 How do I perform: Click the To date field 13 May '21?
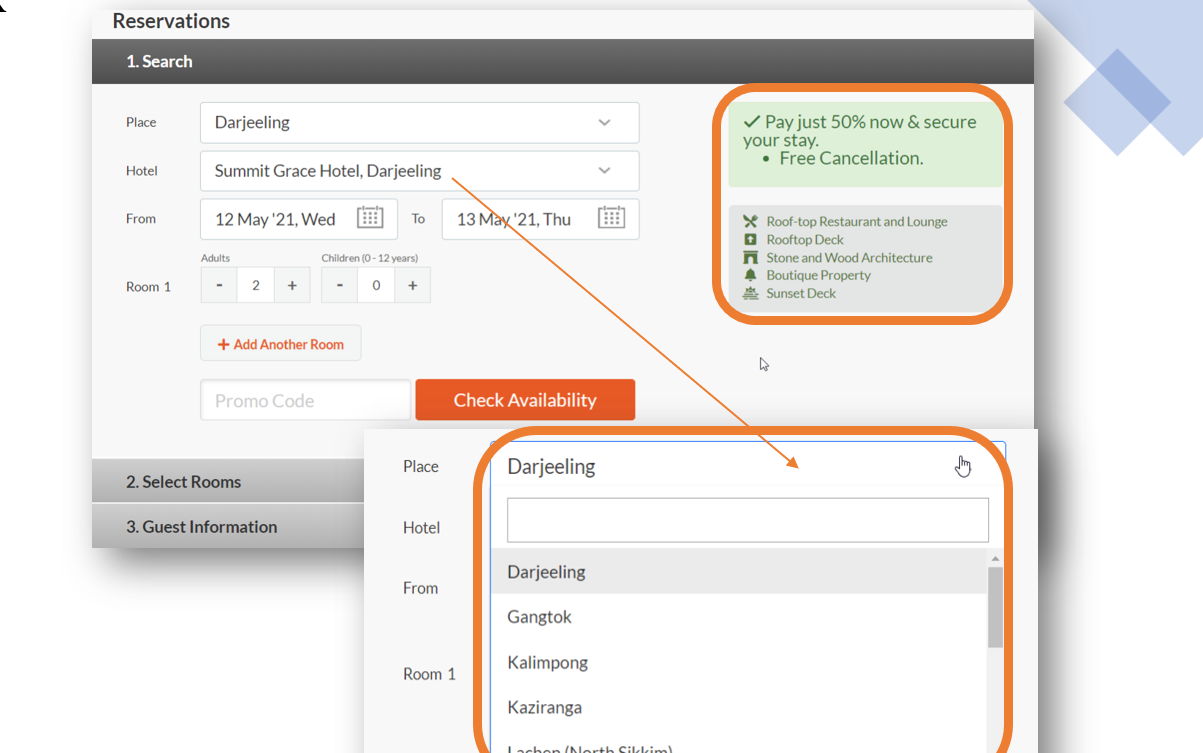540,219
